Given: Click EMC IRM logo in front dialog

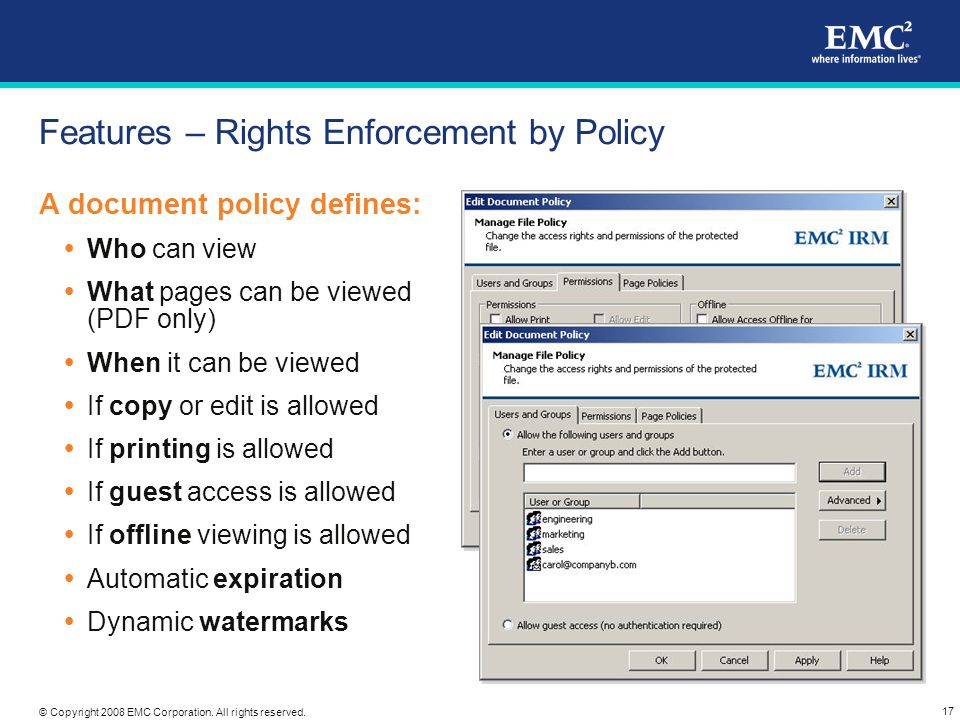Looking at the screenshot, I should tap(860, 370).
